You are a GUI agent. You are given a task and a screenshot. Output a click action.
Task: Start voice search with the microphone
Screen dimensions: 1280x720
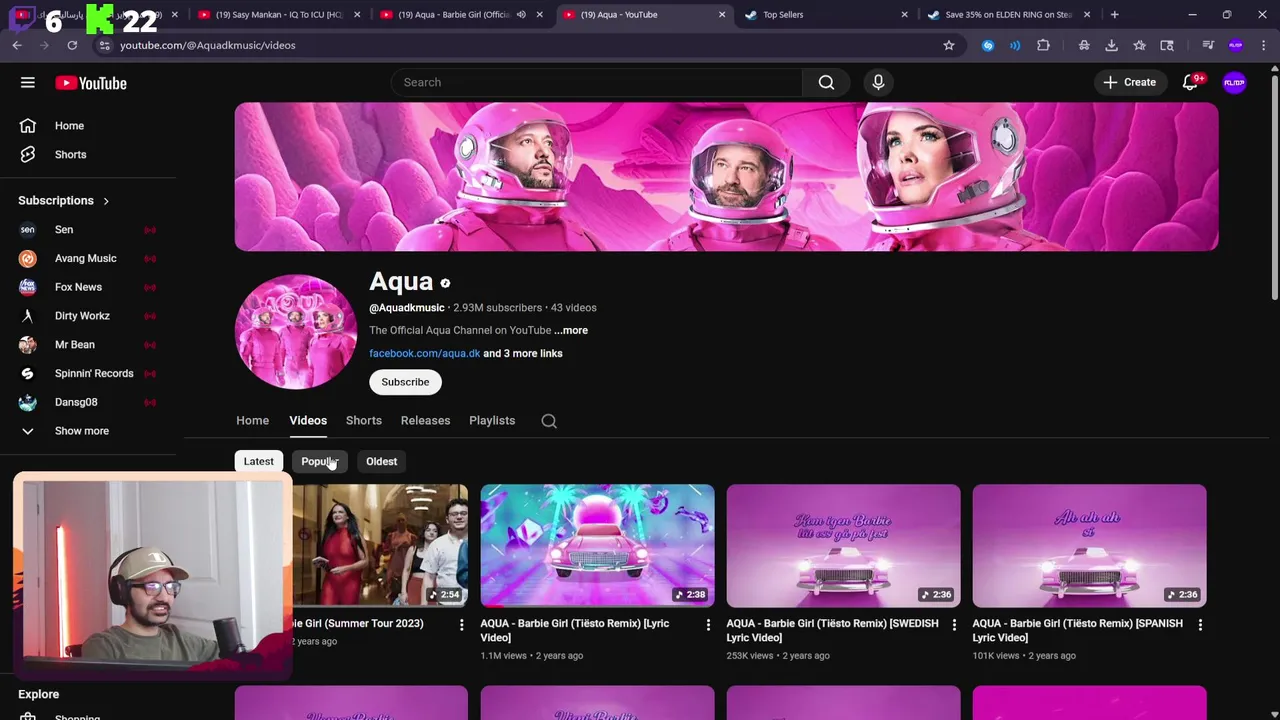point(878,82)
